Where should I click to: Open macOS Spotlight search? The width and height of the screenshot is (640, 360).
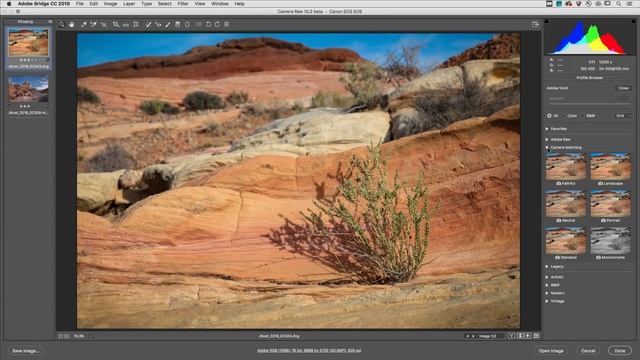click(619, 4)
